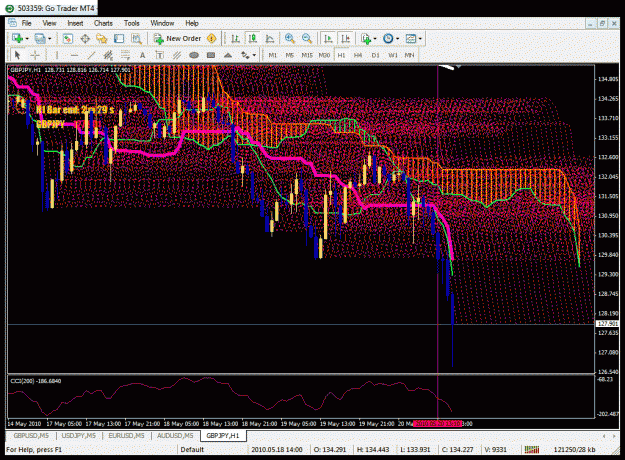Switch the chart to the M1 timeframe

273,55
